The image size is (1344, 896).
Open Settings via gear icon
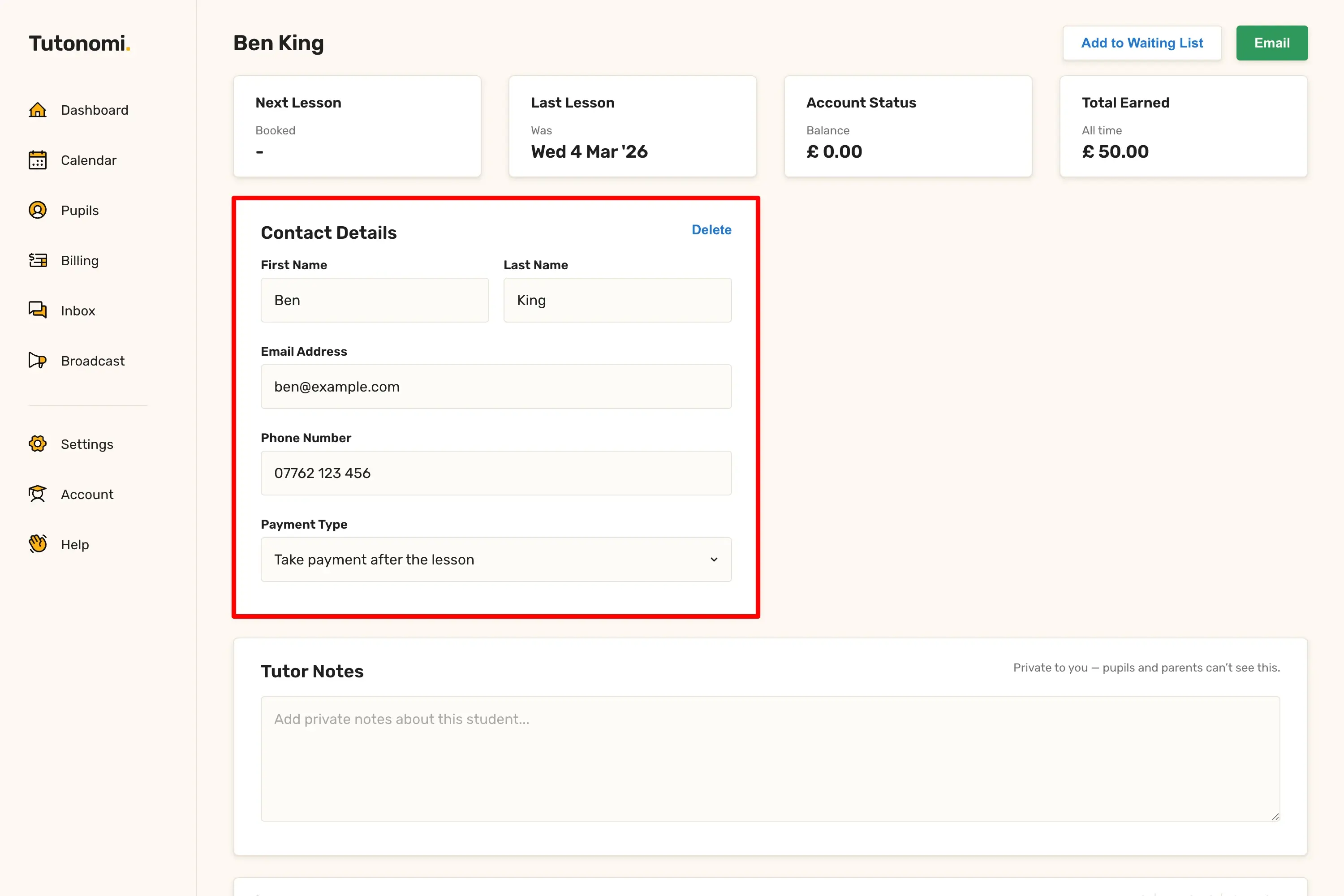point(38,444)
